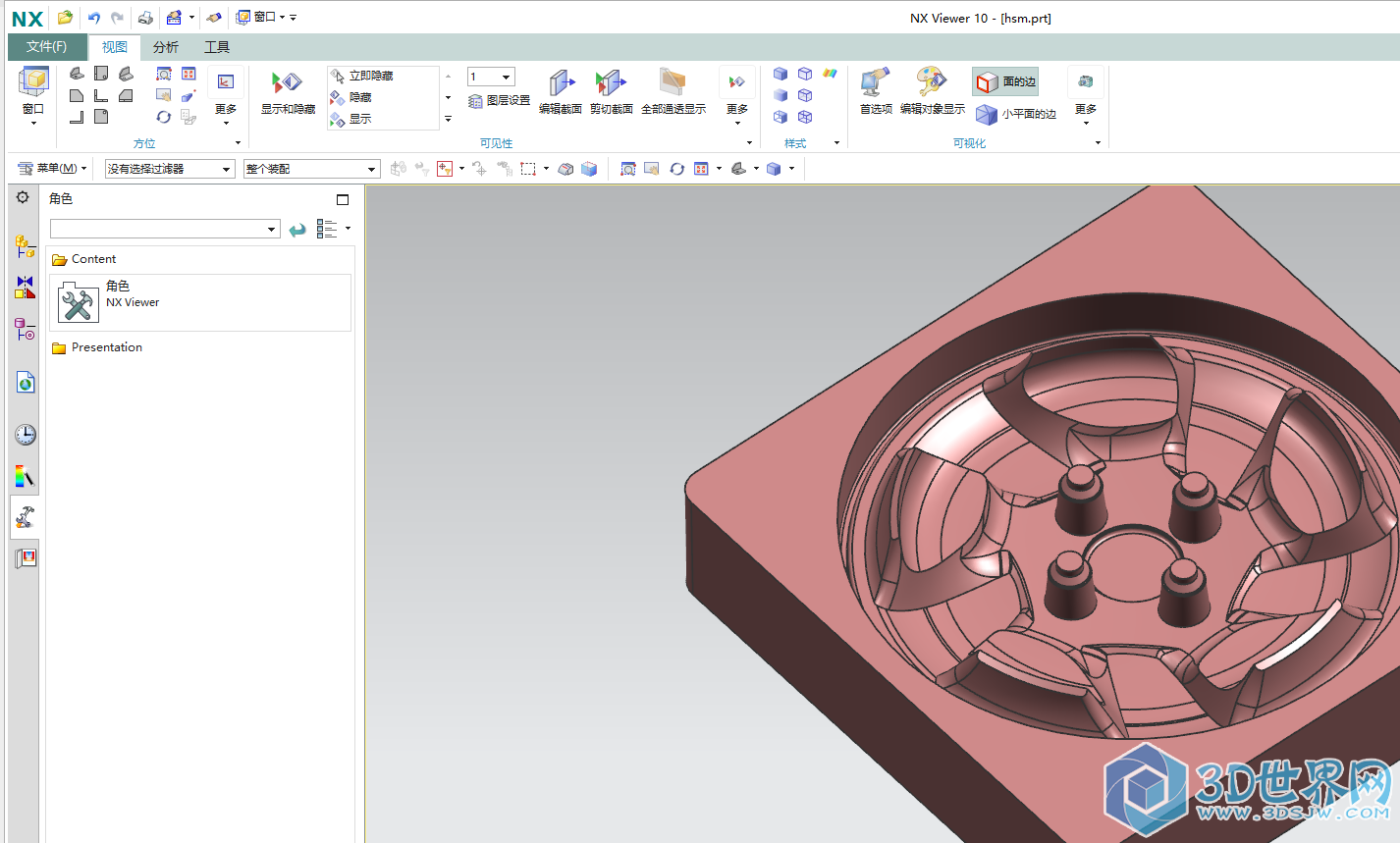Viewport: 1400px width, 843px height.
Task: Switch to the 视图 ribbon tab
Action: pos(115,47)
